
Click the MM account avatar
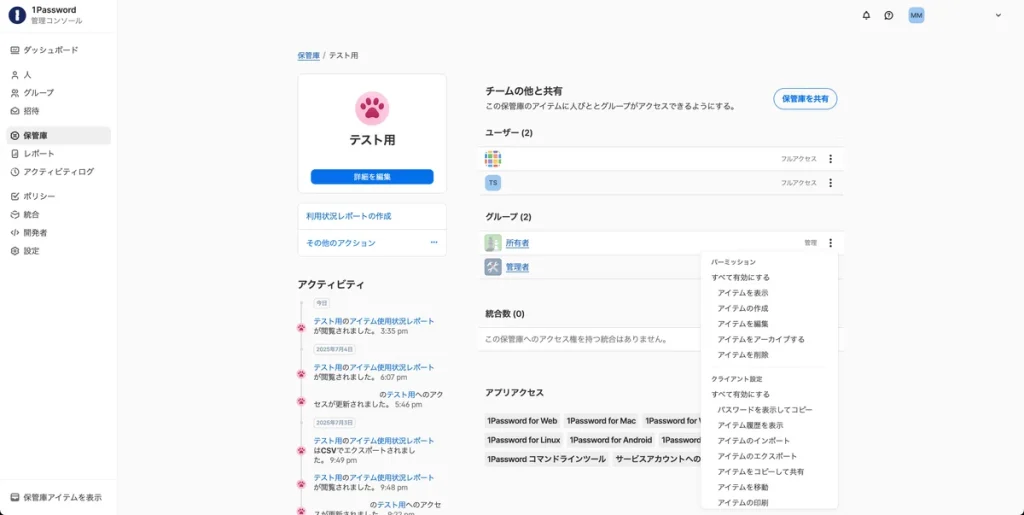tap(916, 15)
